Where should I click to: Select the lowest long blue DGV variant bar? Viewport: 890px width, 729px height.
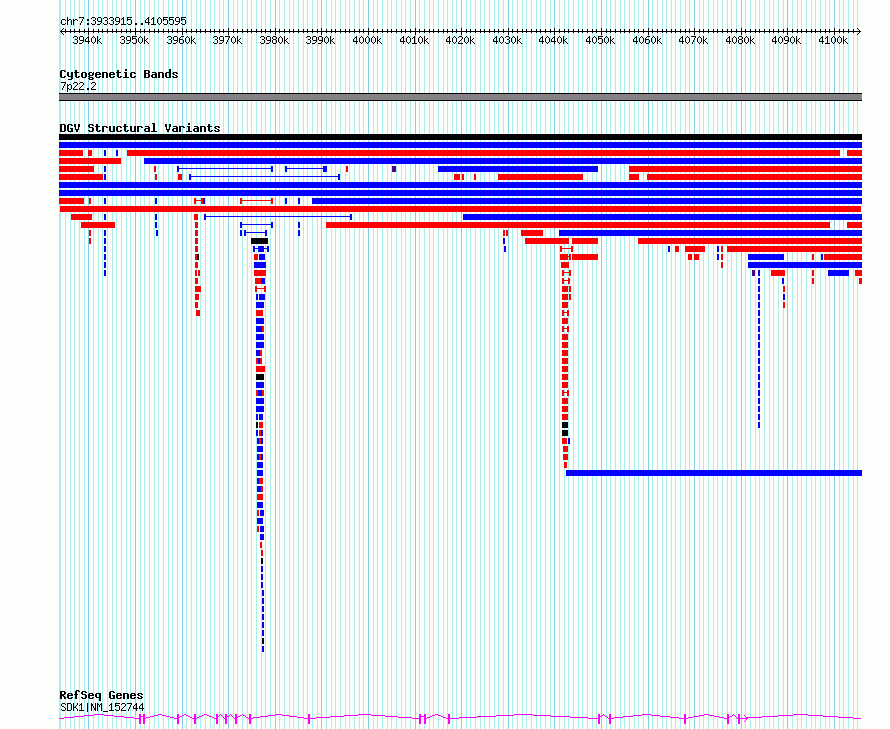point(714,473)
